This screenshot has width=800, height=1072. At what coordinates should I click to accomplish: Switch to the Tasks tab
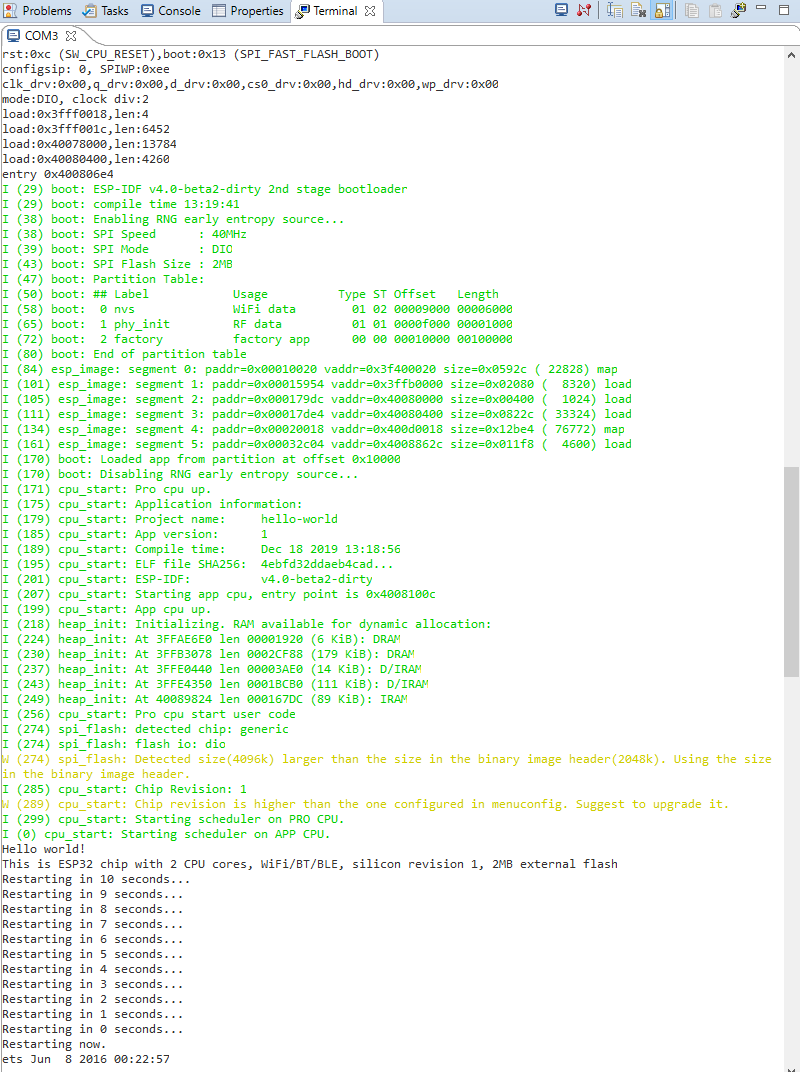pyautogui.click(x=105, y=11)
